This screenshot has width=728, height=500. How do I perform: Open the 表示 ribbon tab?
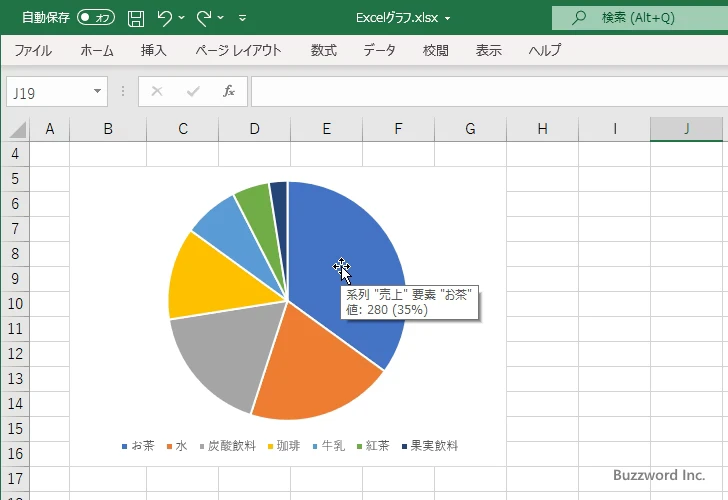[488, 50]
